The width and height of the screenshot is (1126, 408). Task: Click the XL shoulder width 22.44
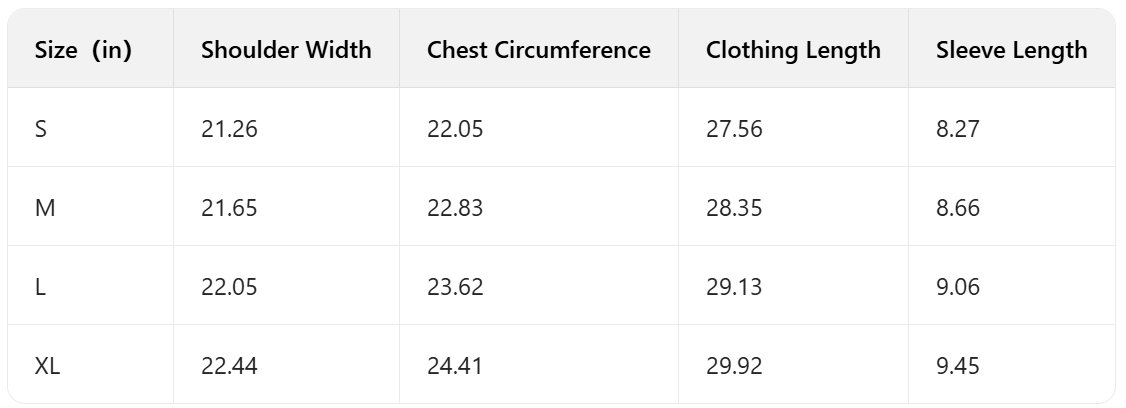coord(229,366)
